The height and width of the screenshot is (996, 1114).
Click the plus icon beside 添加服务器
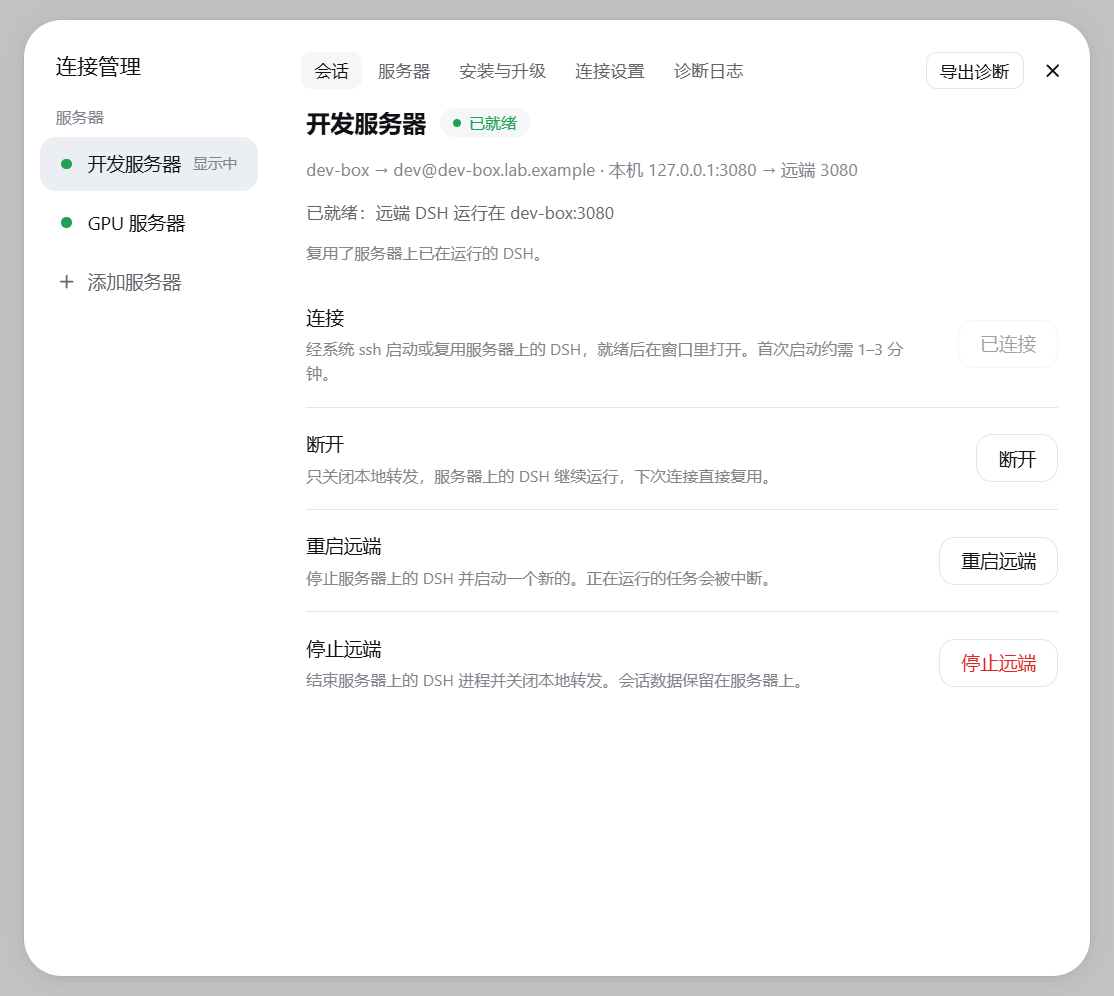pyautogui.click(x=67, y=282)
